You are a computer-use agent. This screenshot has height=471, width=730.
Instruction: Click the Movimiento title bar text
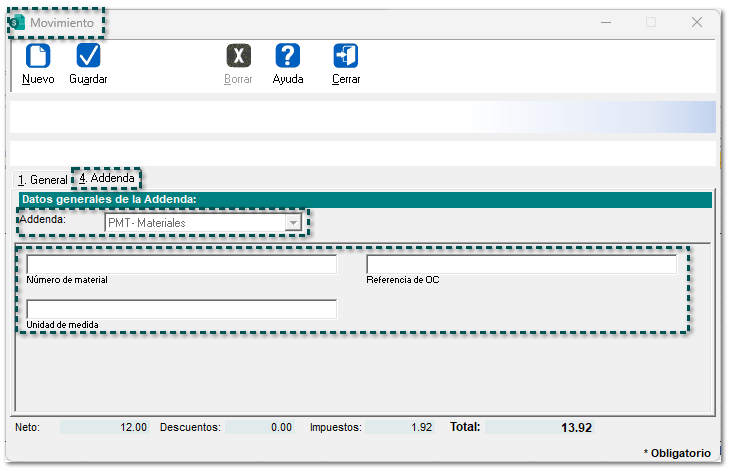[62, 22]
